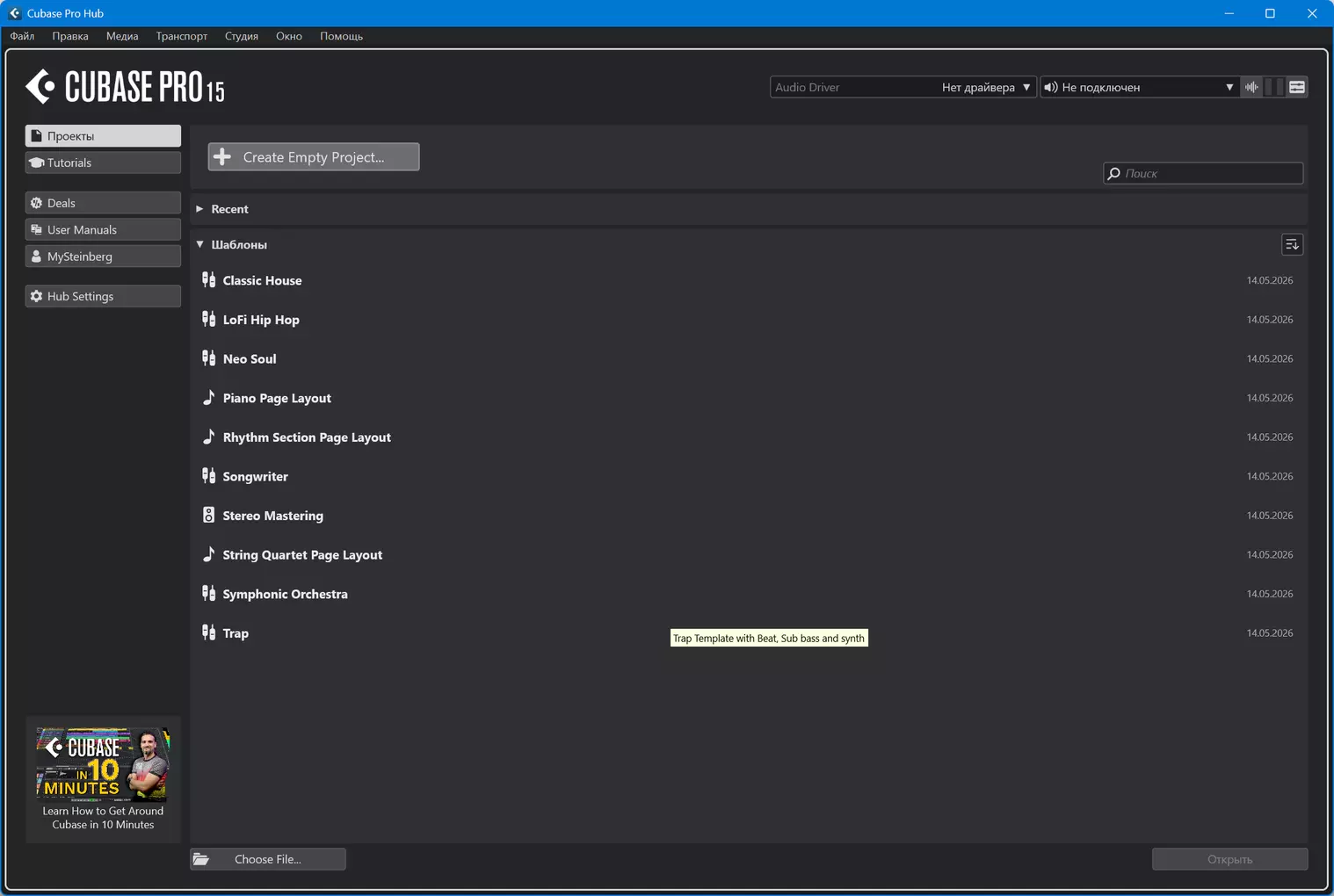This screenshot has width=1334, height=896.
Task: Maximize the Cubase Pro Hub window
Action: click(x=1270, y=13)
